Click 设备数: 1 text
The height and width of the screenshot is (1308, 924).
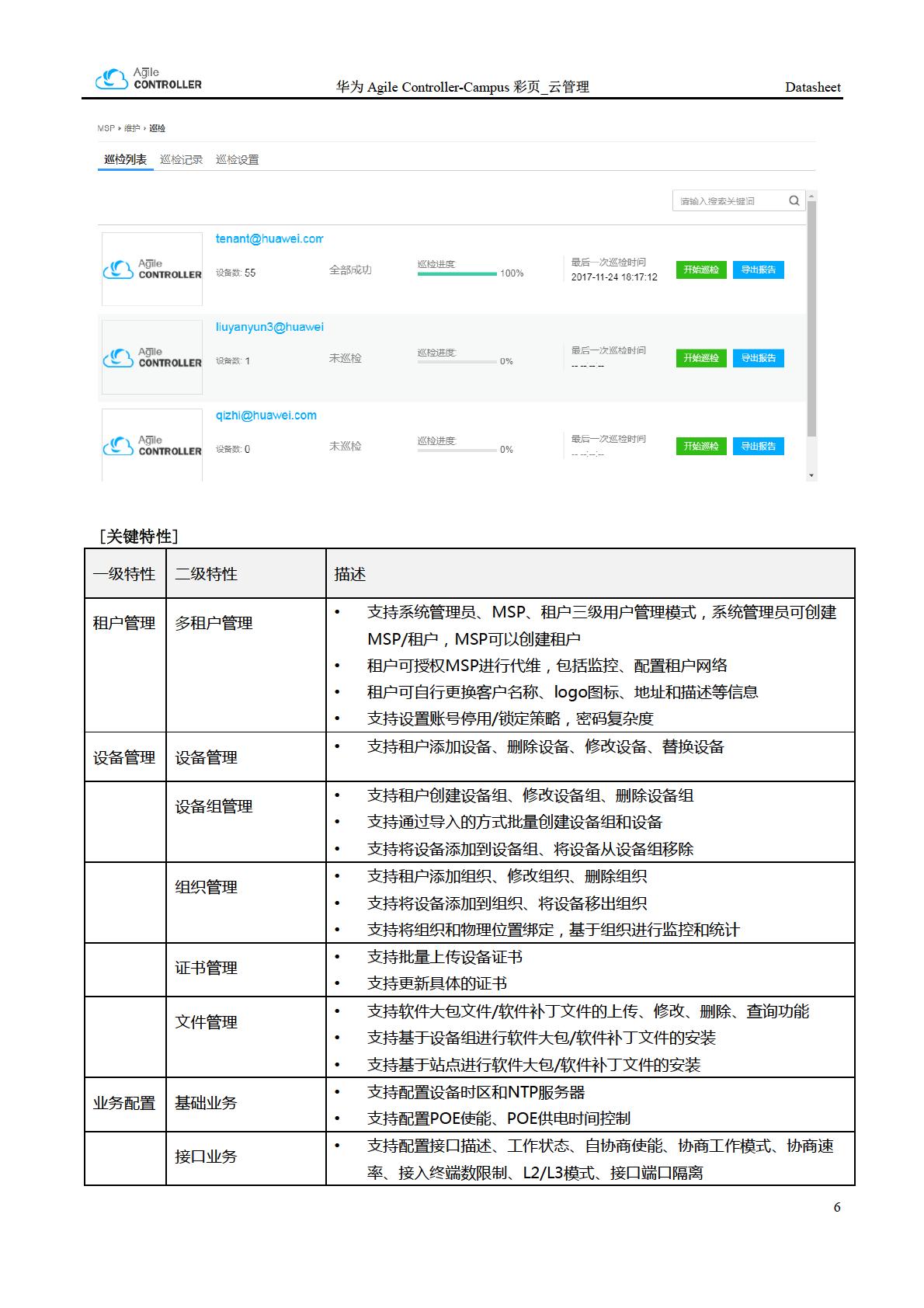pos(233,361)
